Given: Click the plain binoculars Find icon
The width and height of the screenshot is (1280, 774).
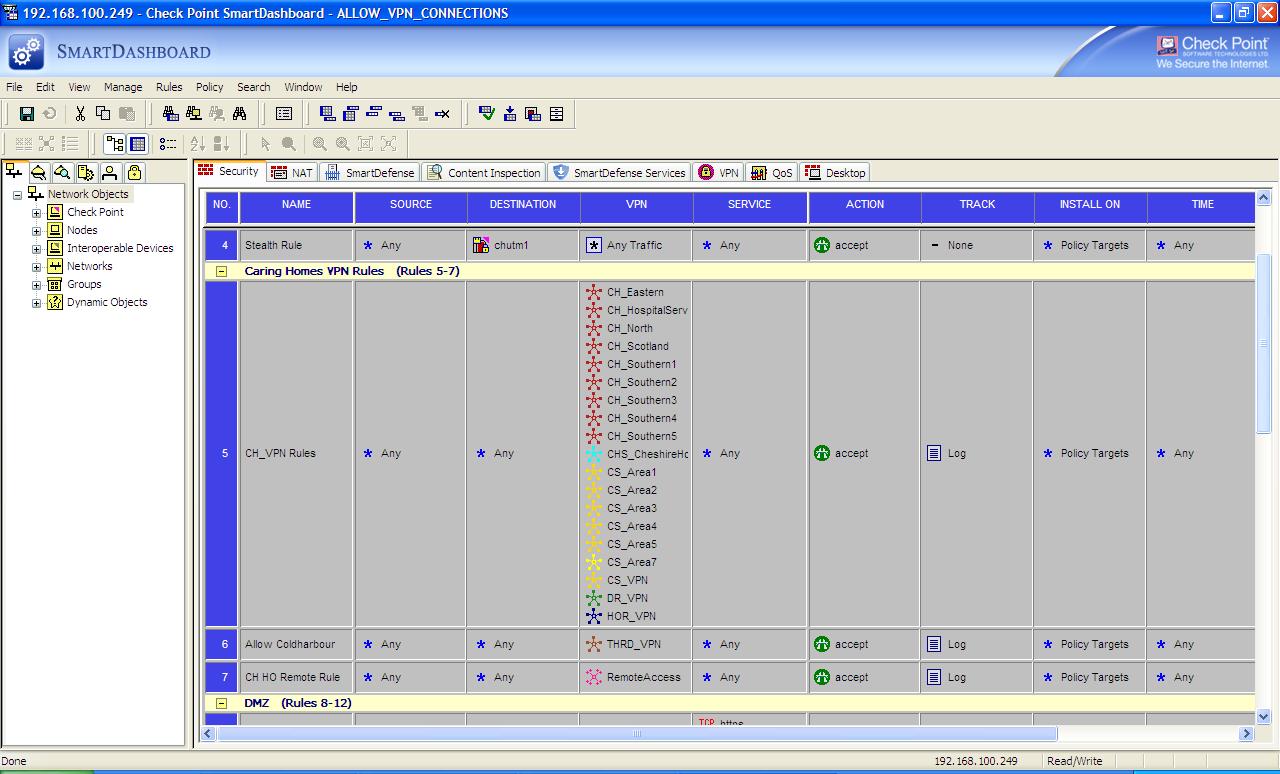Looking at the screenshot, I should coord(240,114).
